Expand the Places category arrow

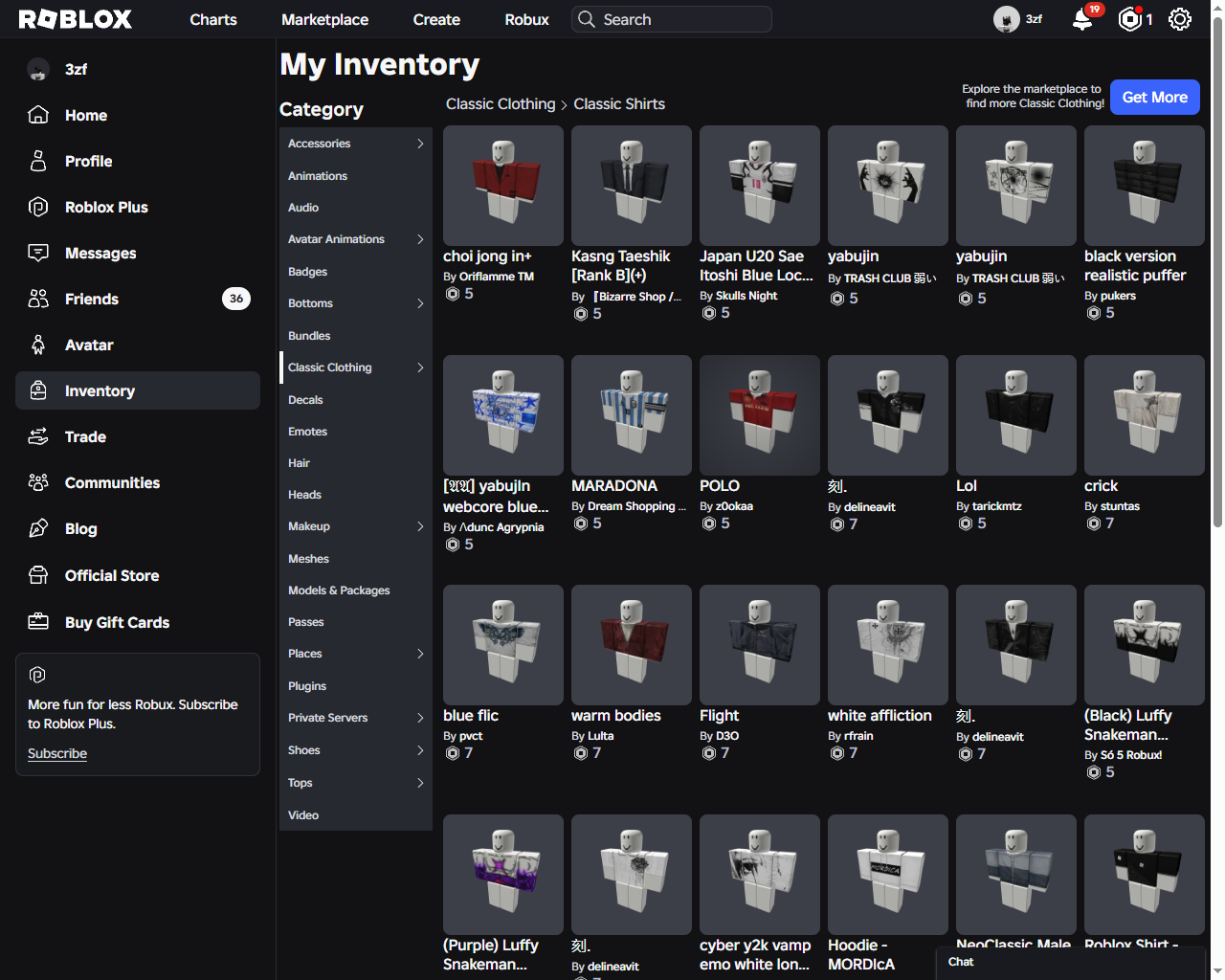[x=420, y=654]
